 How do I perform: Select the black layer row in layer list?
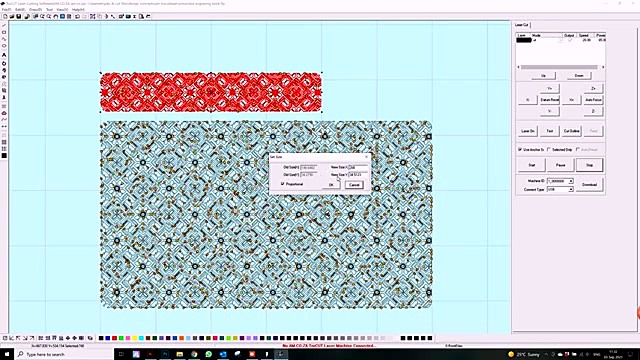click(561, 40)
